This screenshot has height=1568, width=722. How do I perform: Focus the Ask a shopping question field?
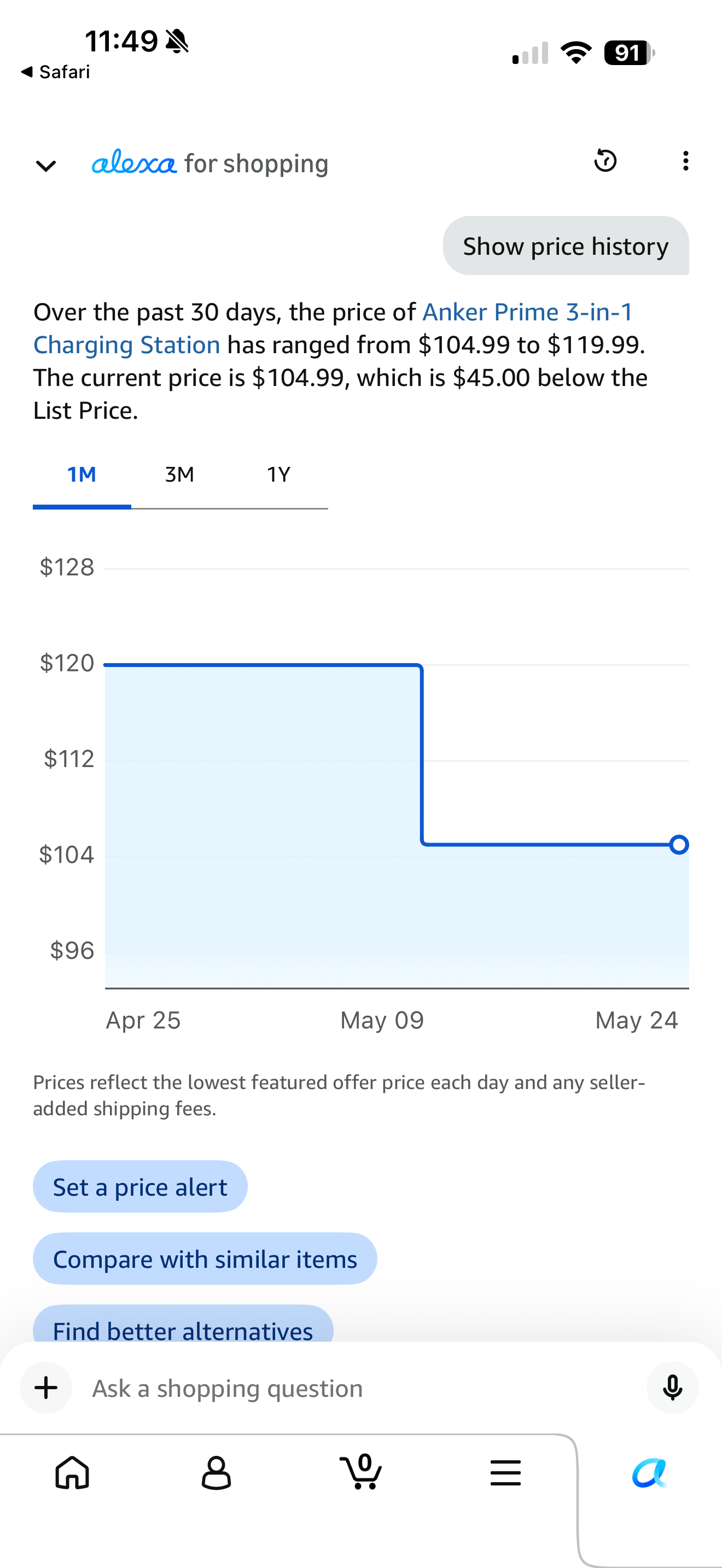(x=359, y=1388)
